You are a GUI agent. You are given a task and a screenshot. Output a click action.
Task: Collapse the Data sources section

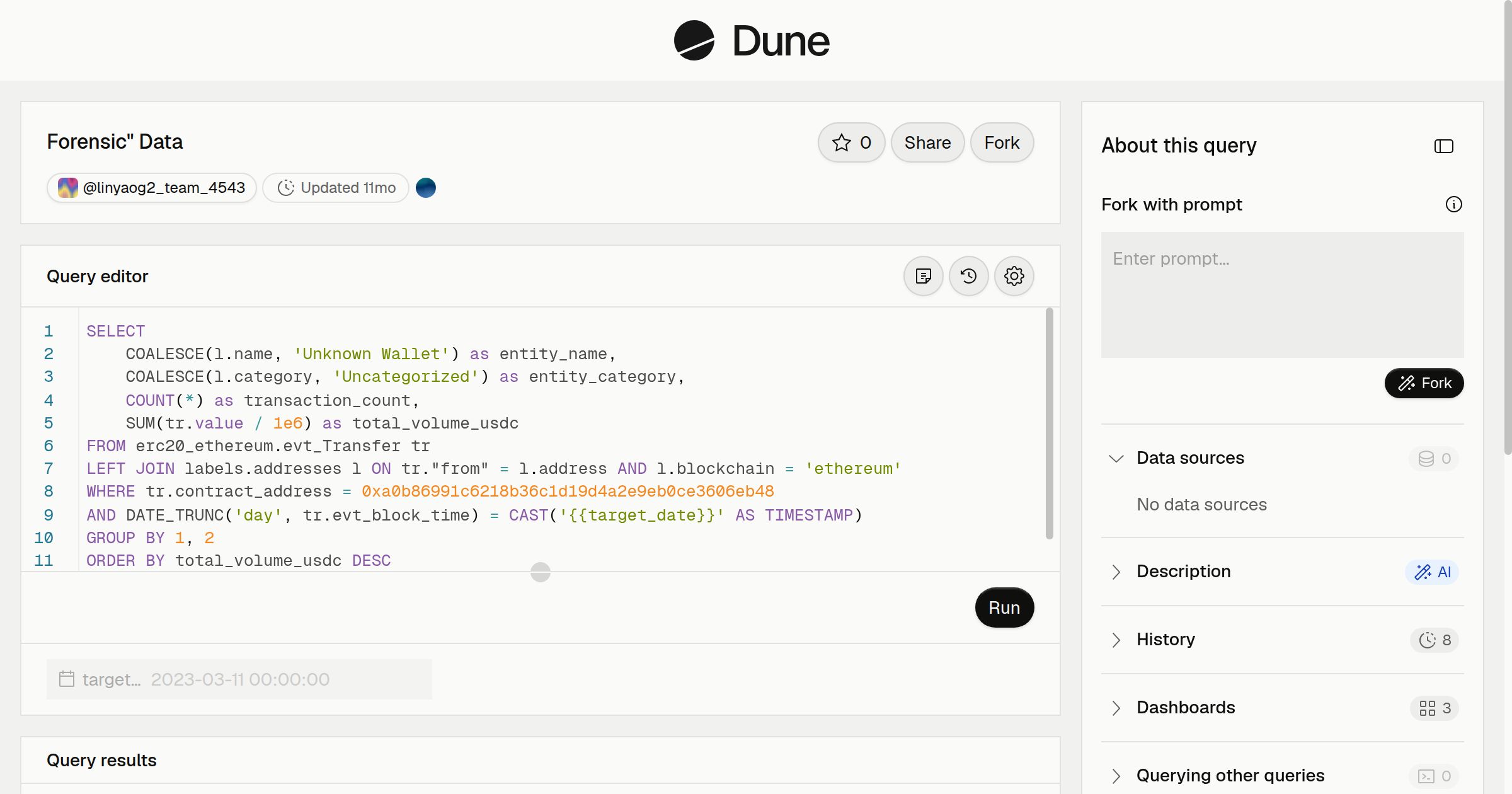1116,458
